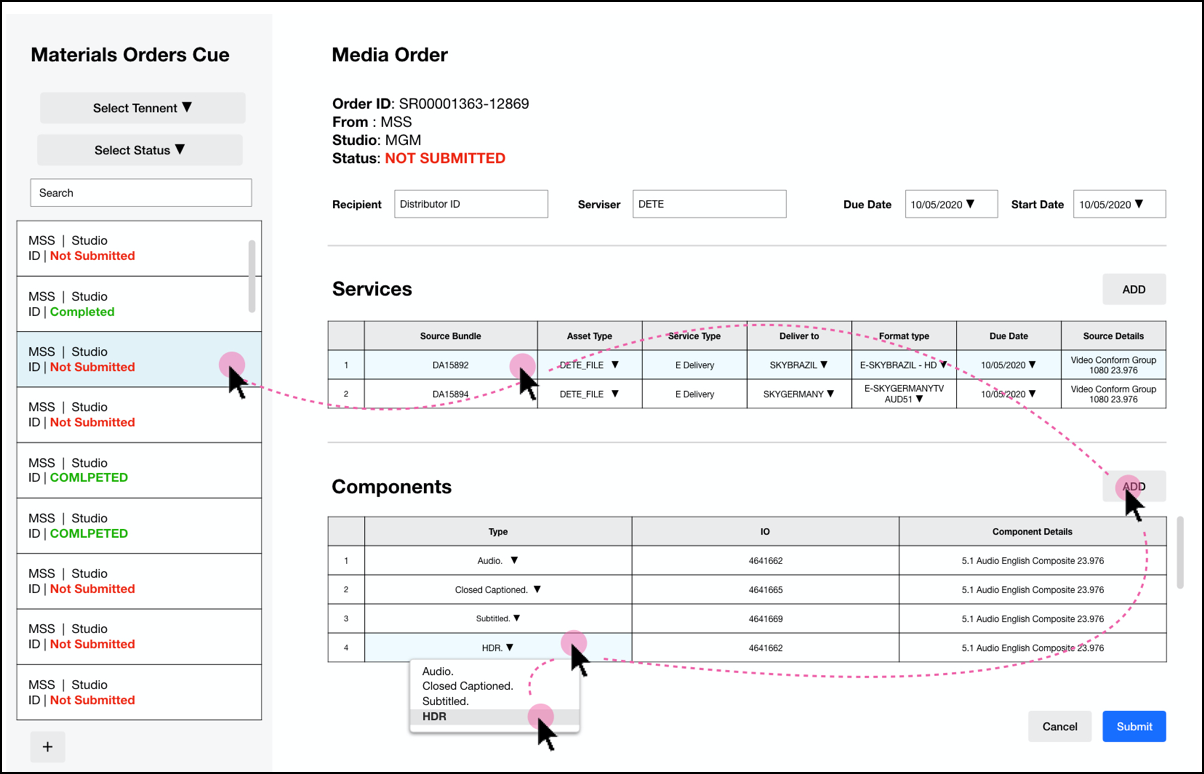Click the Serviser input field
Image resolution: width=1204 pixels, height=774 pixels.
click(709, 204)
